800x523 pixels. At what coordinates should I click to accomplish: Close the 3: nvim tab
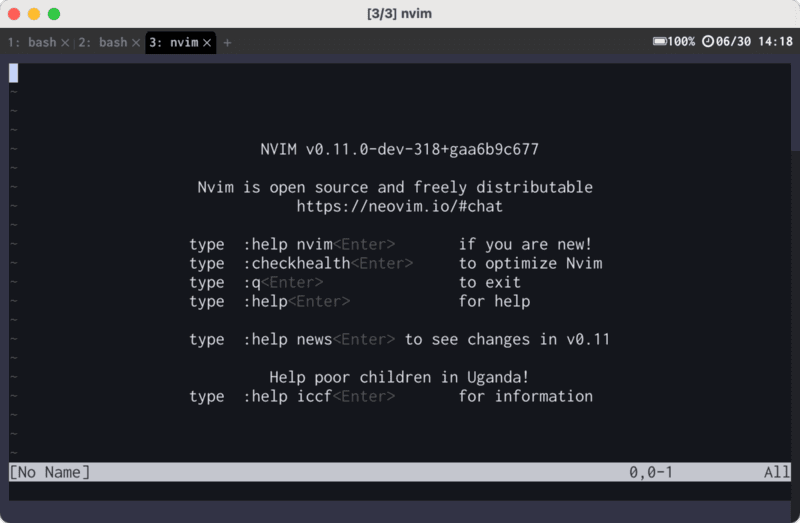207,43
